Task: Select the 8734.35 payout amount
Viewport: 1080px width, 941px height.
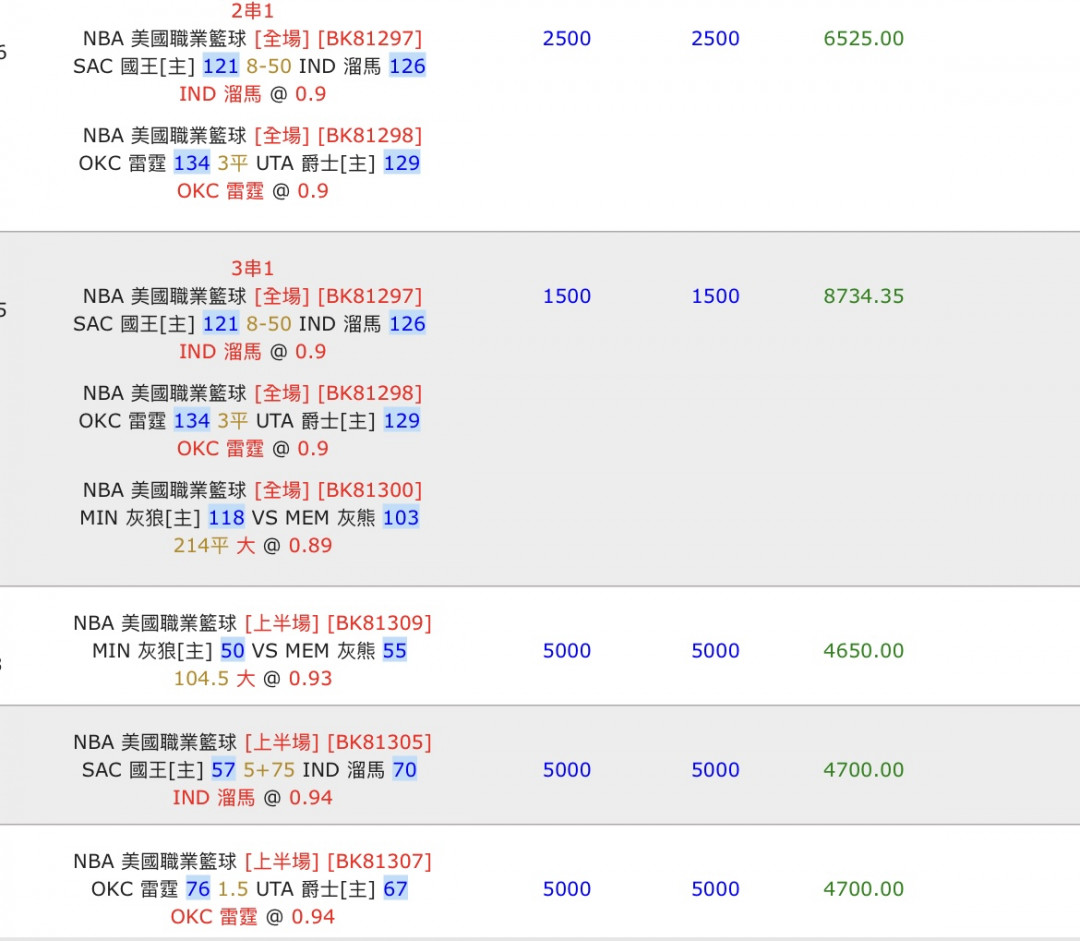Action: point(863,296)
